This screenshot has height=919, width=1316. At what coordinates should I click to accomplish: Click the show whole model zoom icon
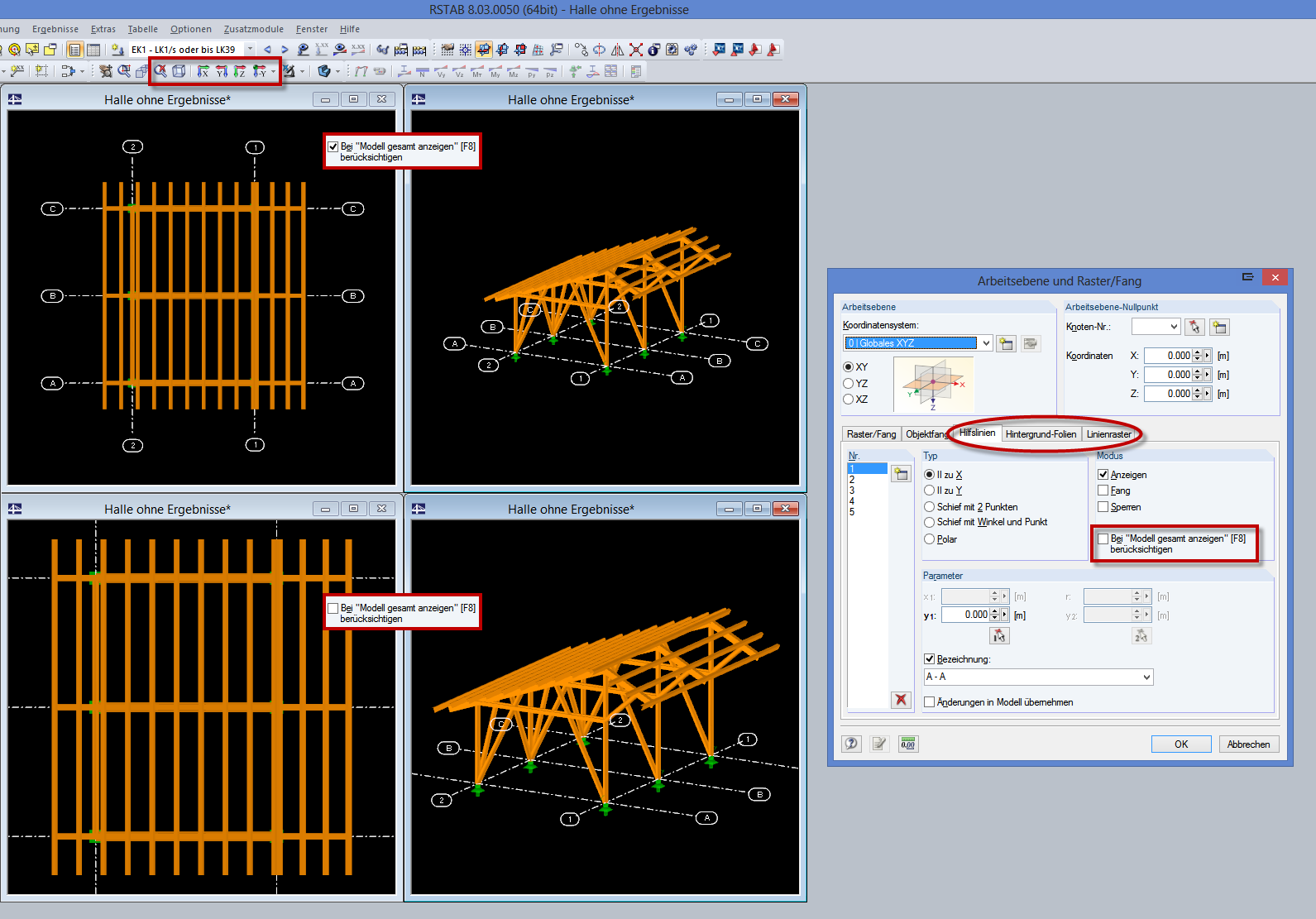click(x=160, y=71)
